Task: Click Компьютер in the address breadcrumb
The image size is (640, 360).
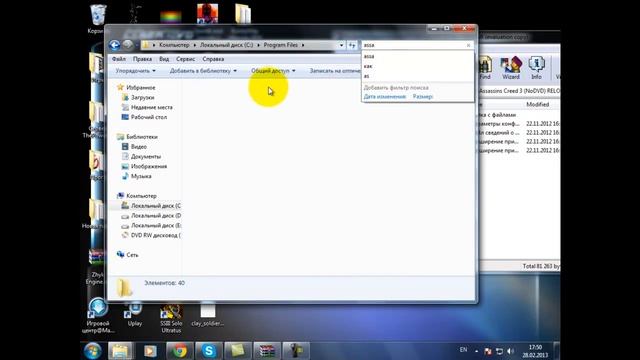Action: (174, 45)
